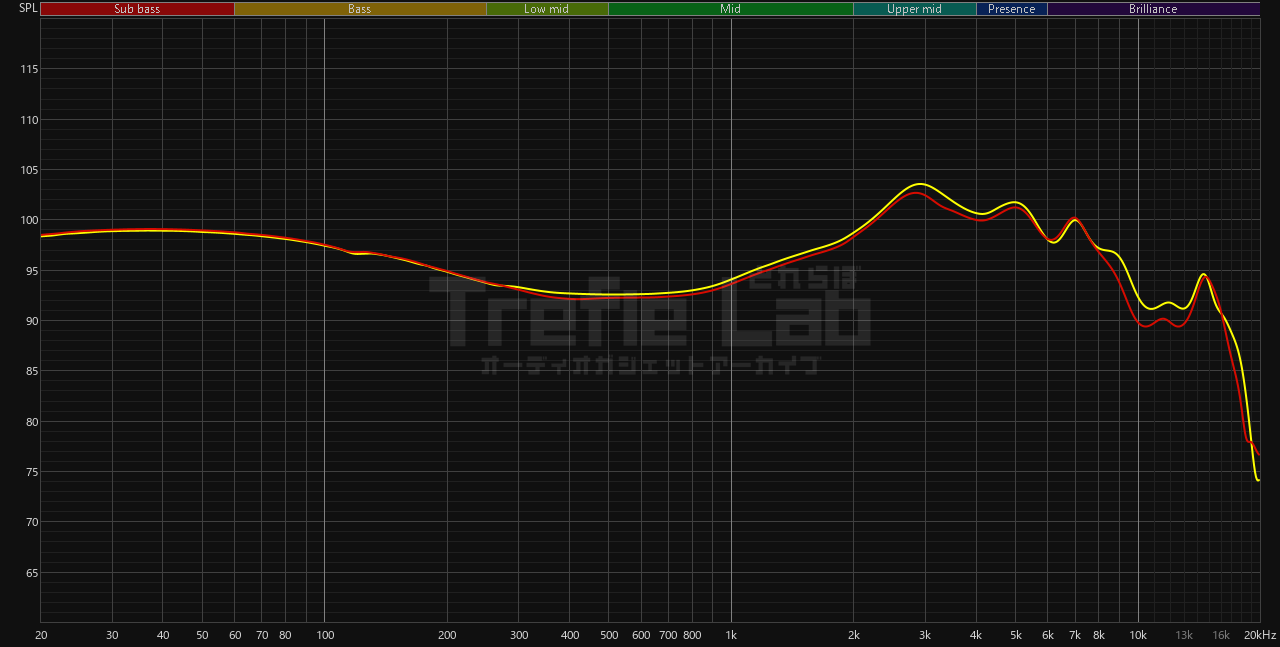Select the "10k" frequency axis label

[x=1138, y=635]
